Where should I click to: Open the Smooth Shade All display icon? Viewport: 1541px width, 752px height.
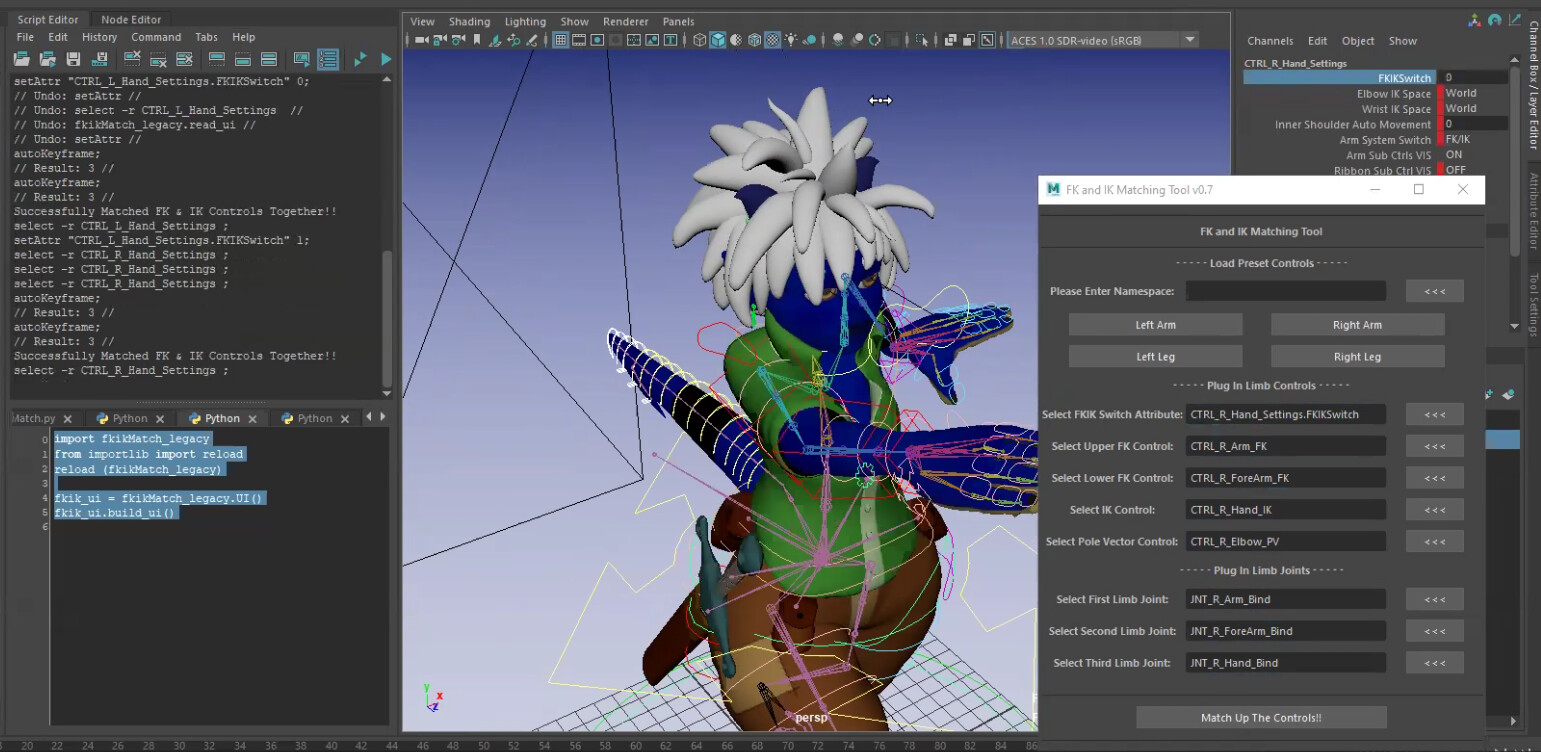(717, 39)
